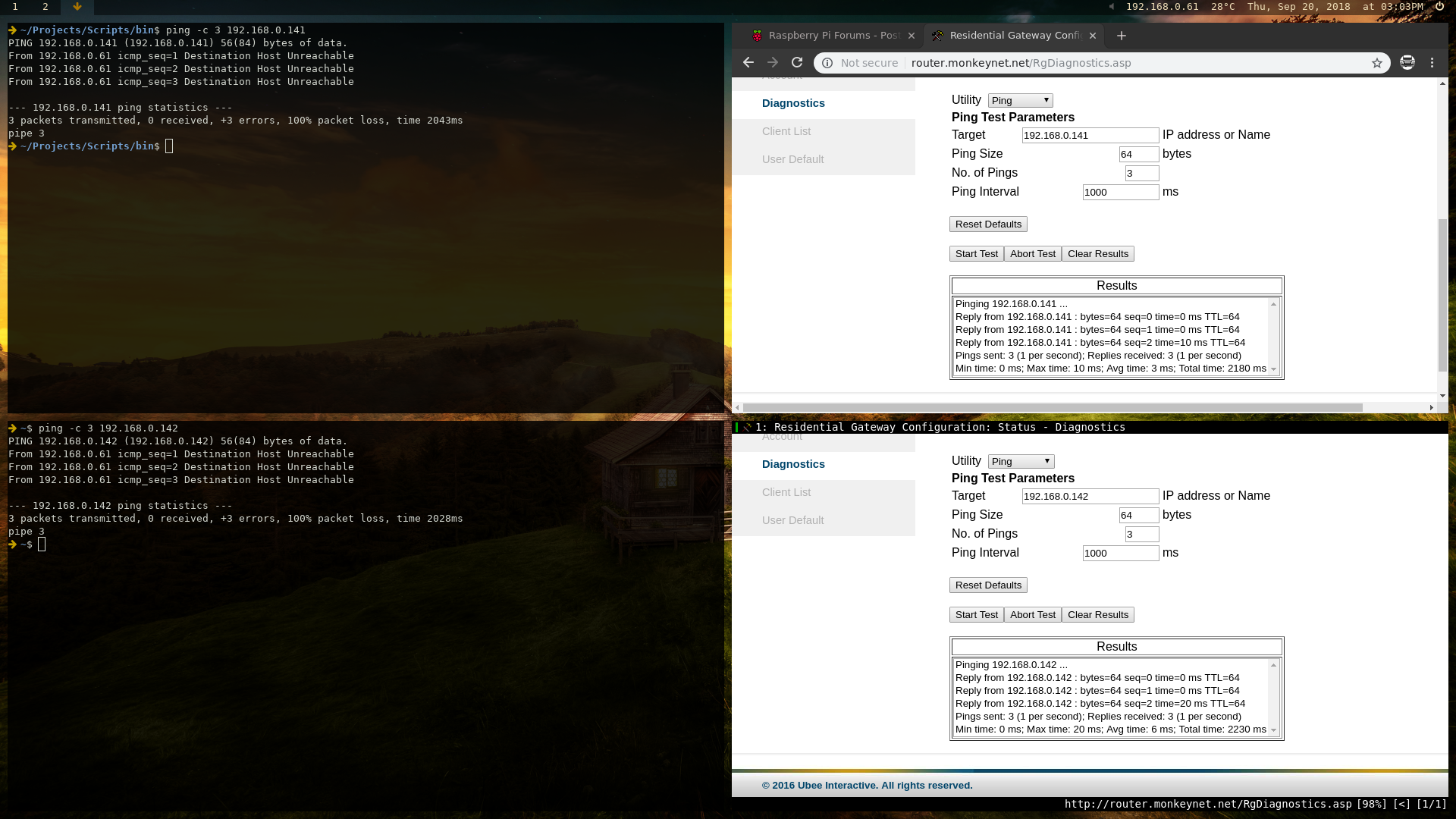
Task: Select workspace 2 in top bar
Action: (45, 7)
